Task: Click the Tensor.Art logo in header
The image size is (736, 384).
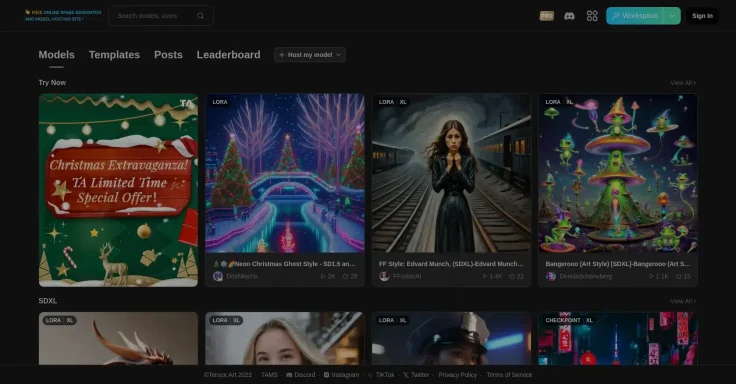Action: (x=63, y=15)
